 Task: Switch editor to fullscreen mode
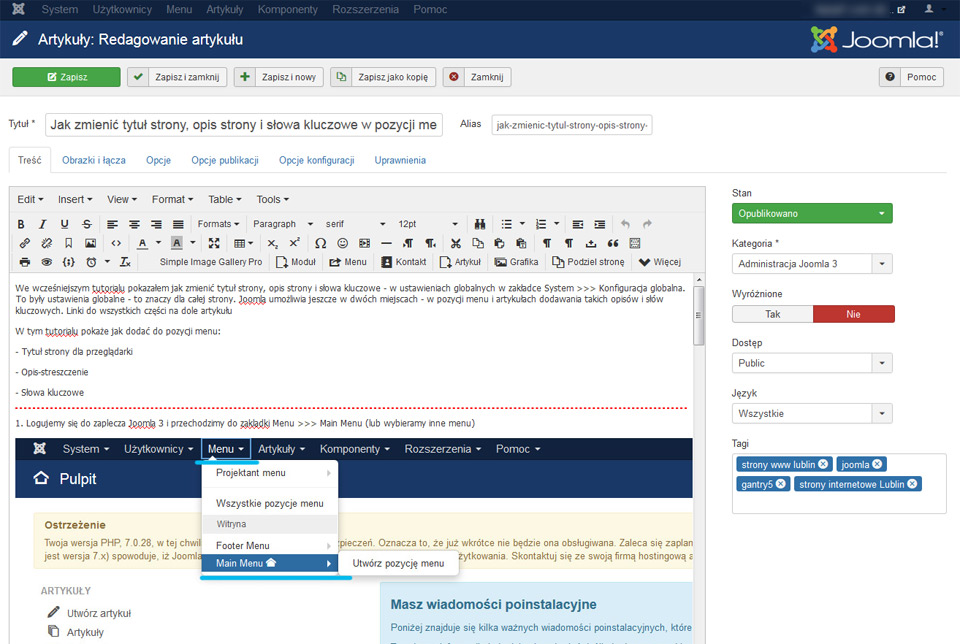[214, 243]
